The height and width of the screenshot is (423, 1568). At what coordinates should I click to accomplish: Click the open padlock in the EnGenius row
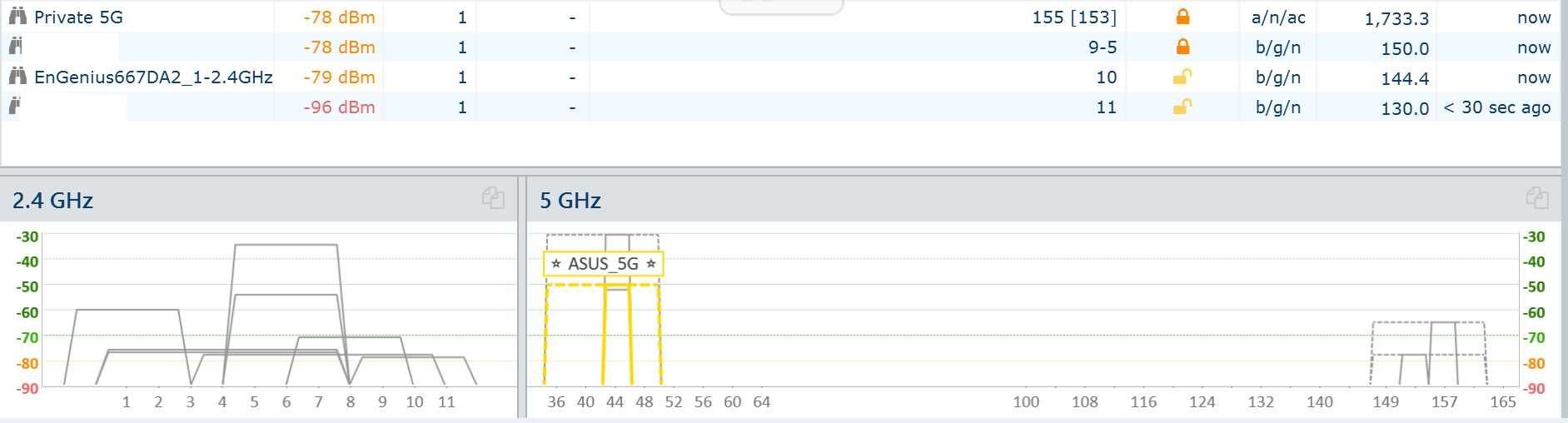(1182, 77)
